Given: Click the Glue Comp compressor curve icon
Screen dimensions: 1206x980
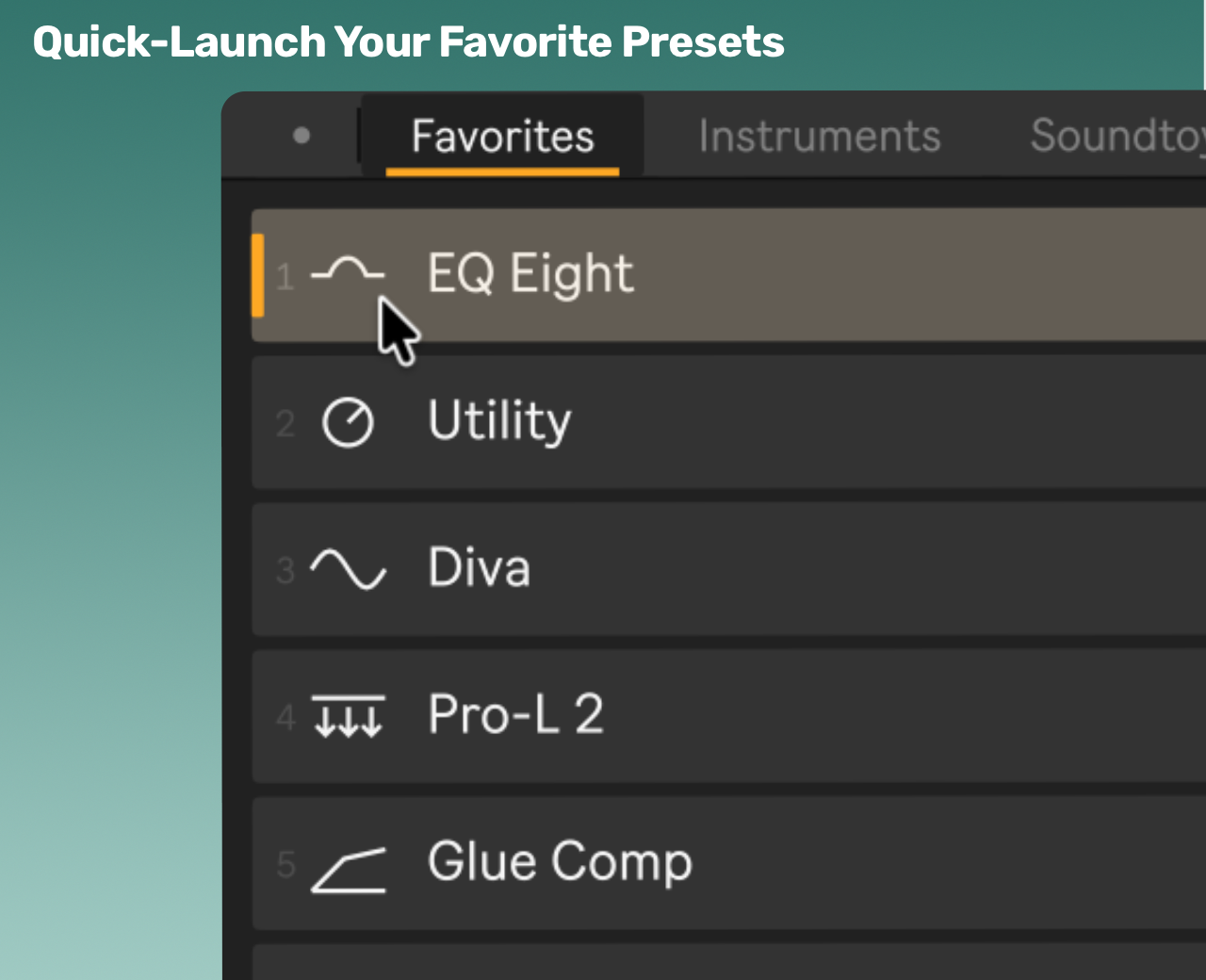Looking at the screenshot, I should click(x=348, y=869).
